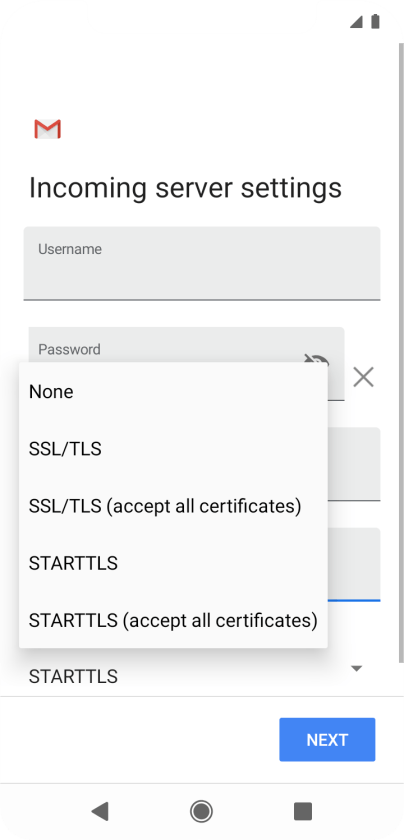Open recent apps square icon
The image size is (404, 840).
pyautogui.click(x=303, y=811)
